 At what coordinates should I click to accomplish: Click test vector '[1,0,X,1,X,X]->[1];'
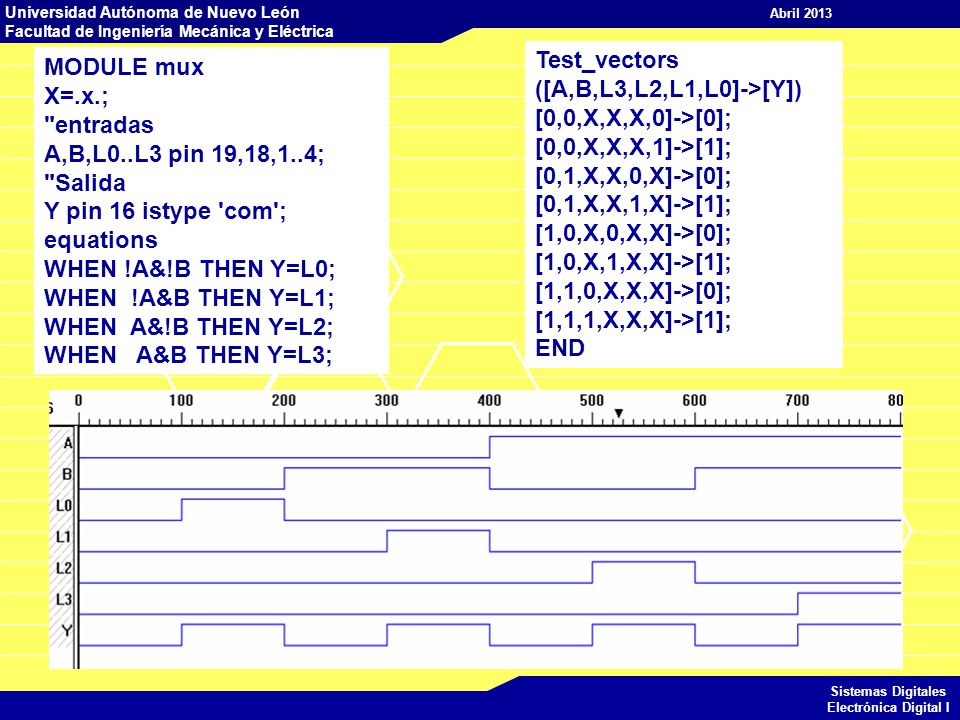tap(633, 263)
